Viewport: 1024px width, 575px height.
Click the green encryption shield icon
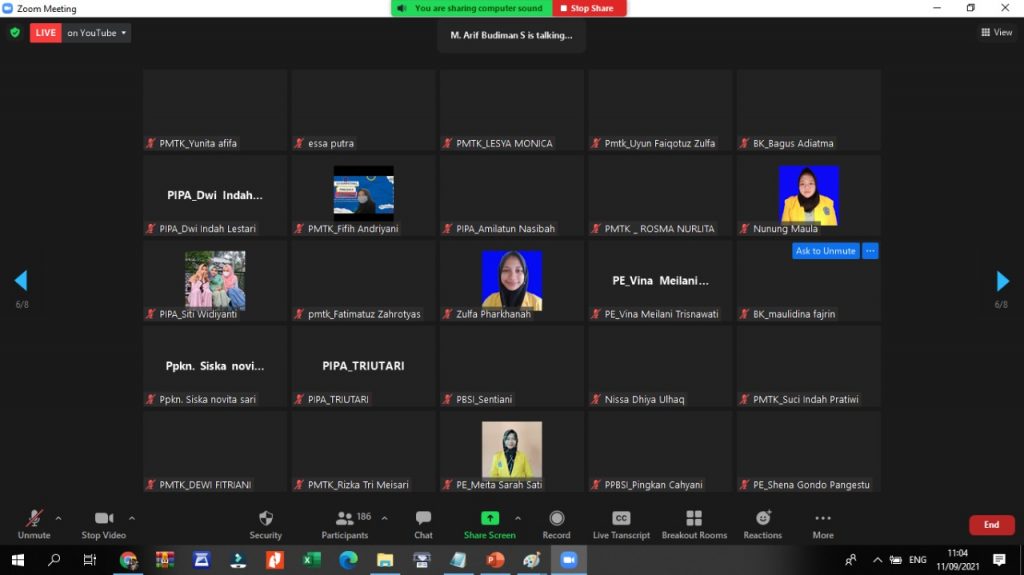click(15, 33)
